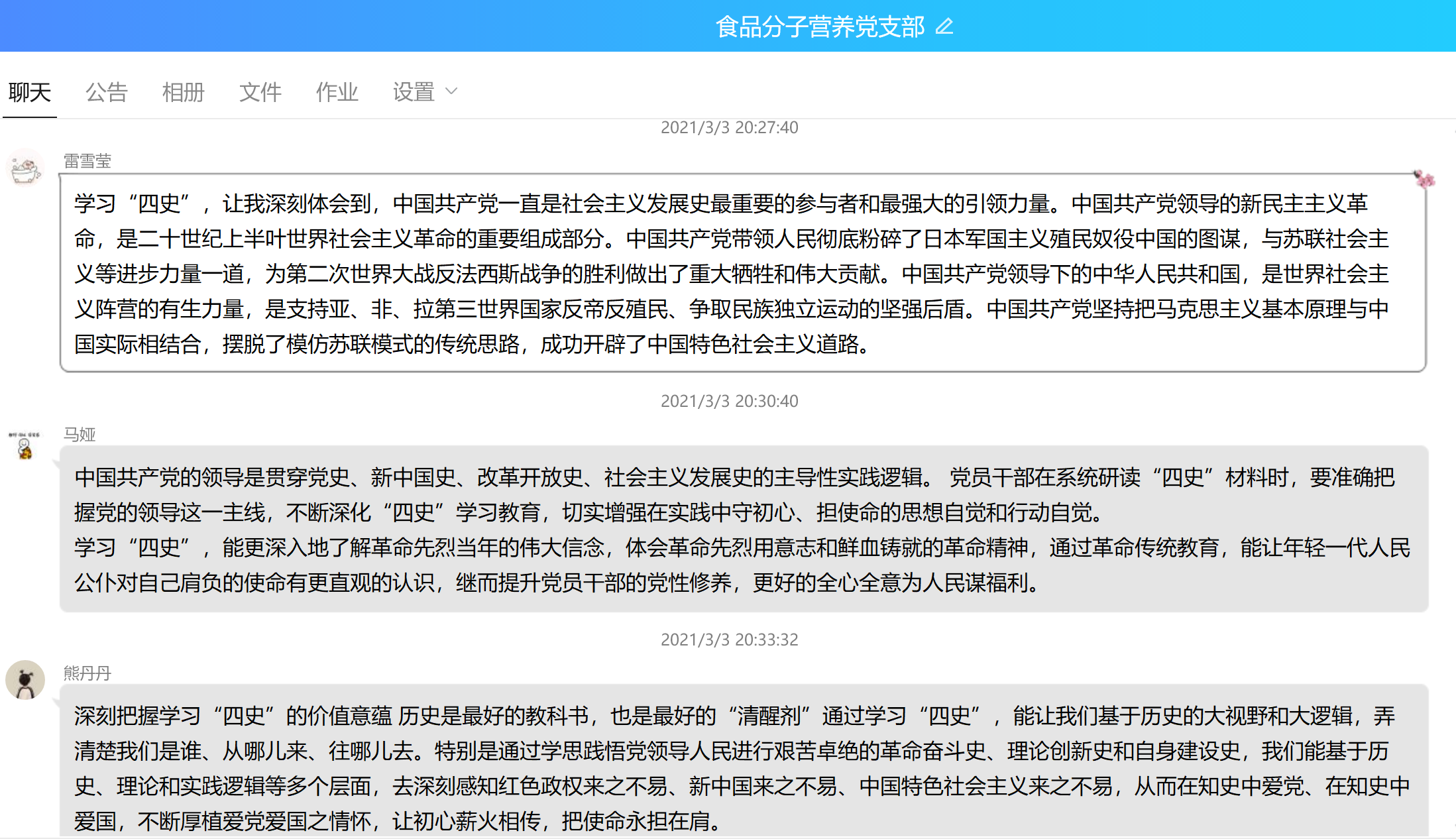Open the 公告 tab
The width and height of the screenshot is (1456, 839).
(x=106, y=92)
